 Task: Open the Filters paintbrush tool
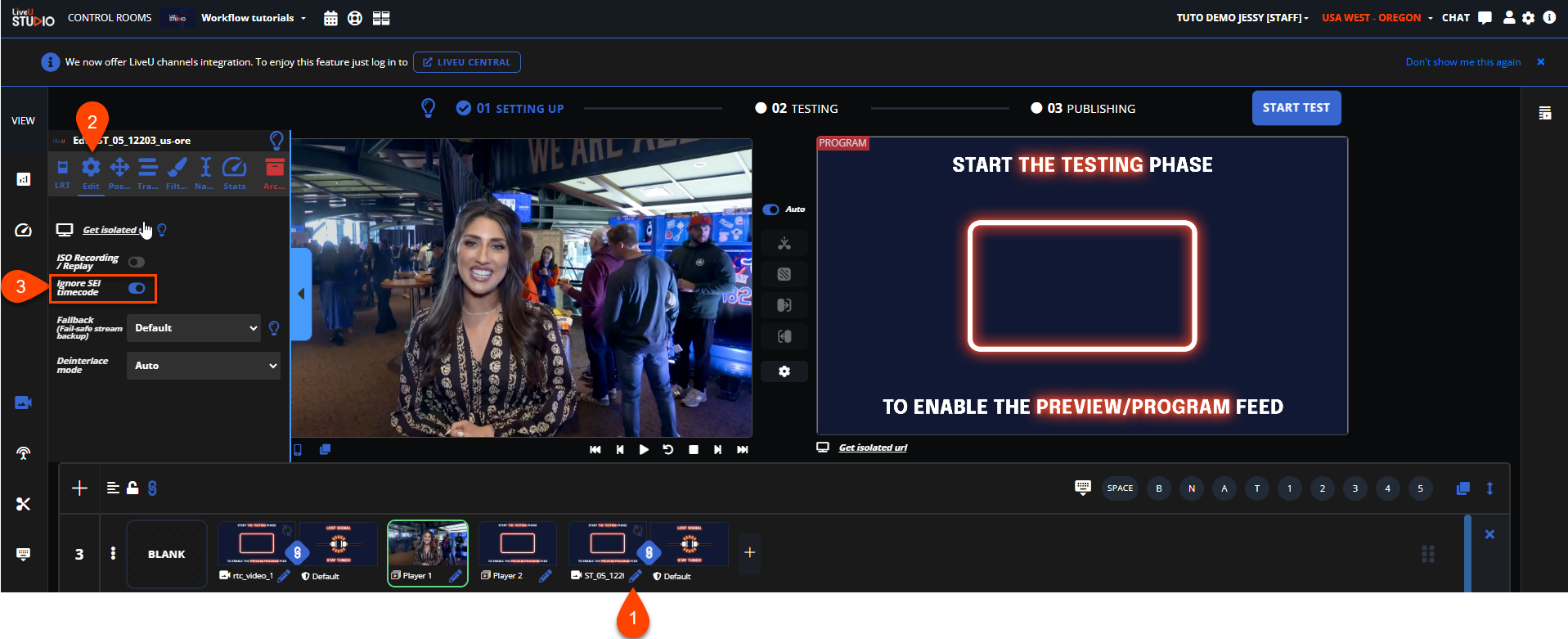click(177, 169)
